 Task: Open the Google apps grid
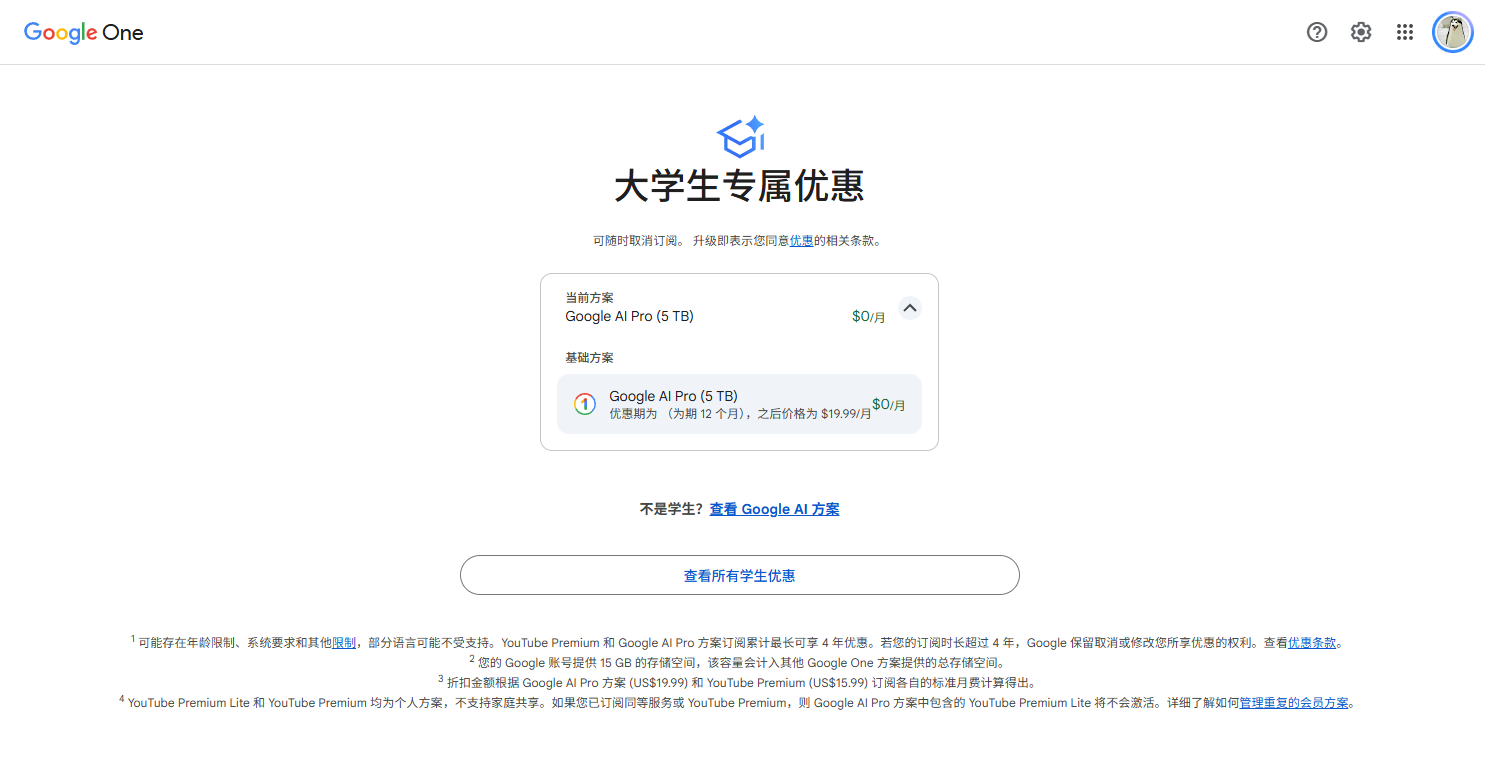[x=1405, y=32]
